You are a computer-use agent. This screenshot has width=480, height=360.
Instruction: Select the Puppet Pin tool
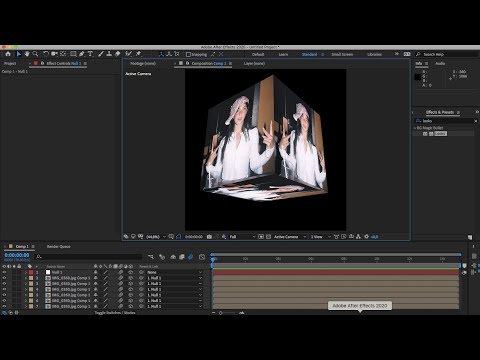138,54
